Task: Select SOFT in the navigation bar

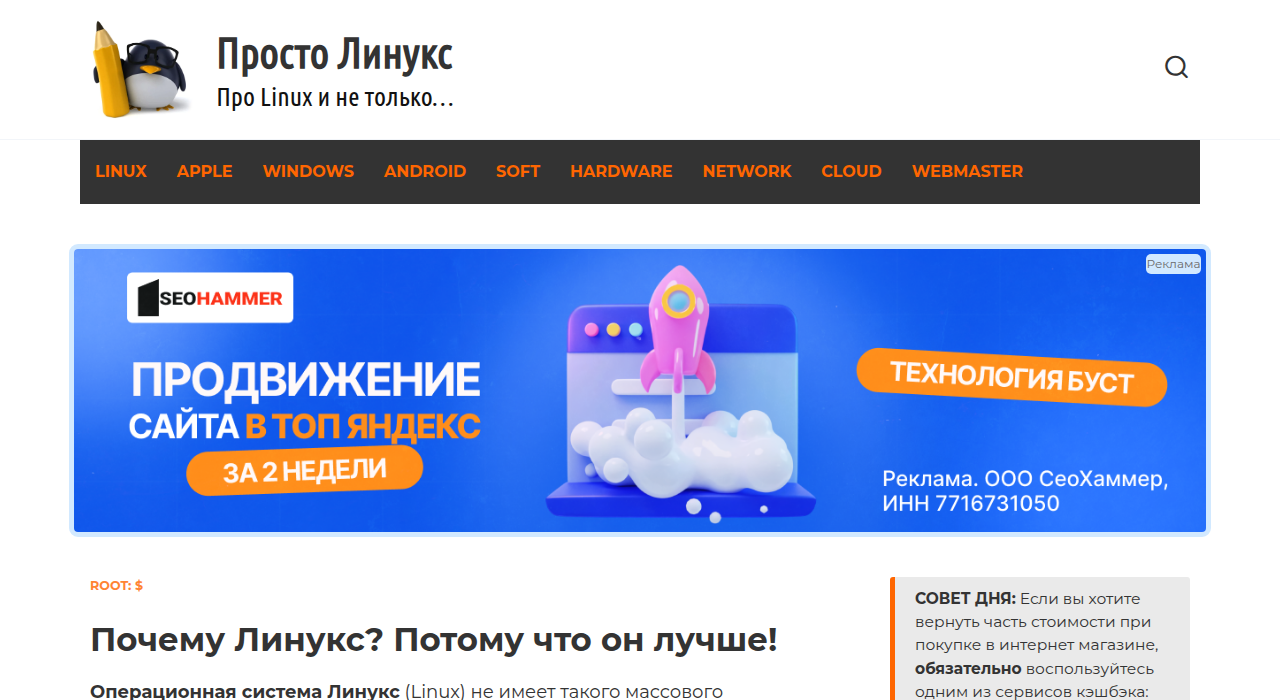Action: [518, 171]
